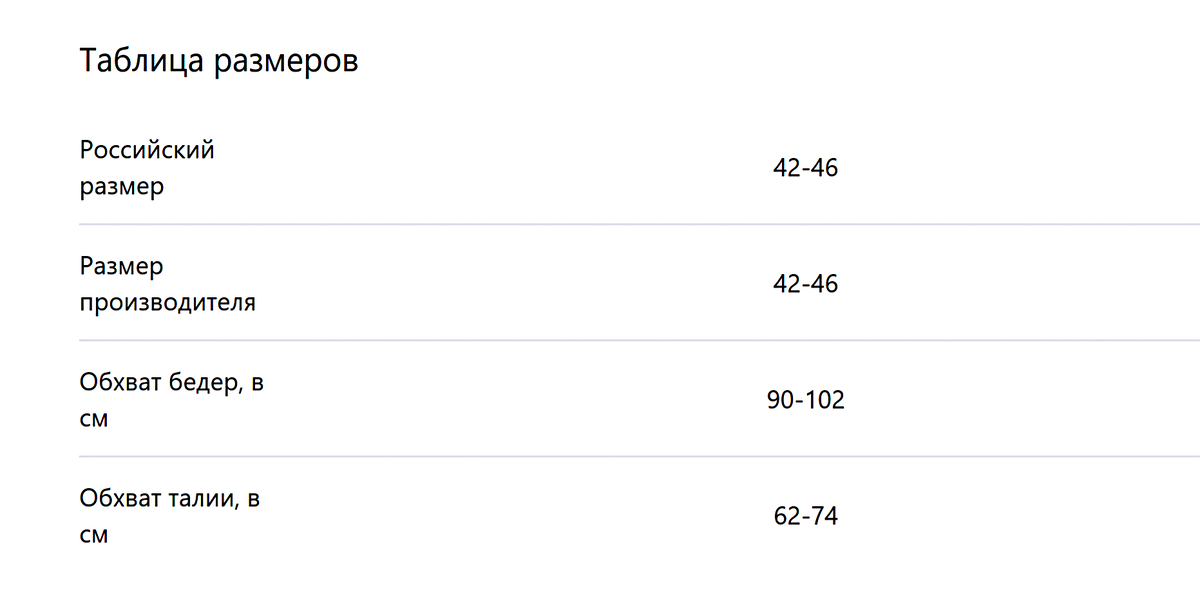Click divider line below Размер производителя row

(640, 340)
